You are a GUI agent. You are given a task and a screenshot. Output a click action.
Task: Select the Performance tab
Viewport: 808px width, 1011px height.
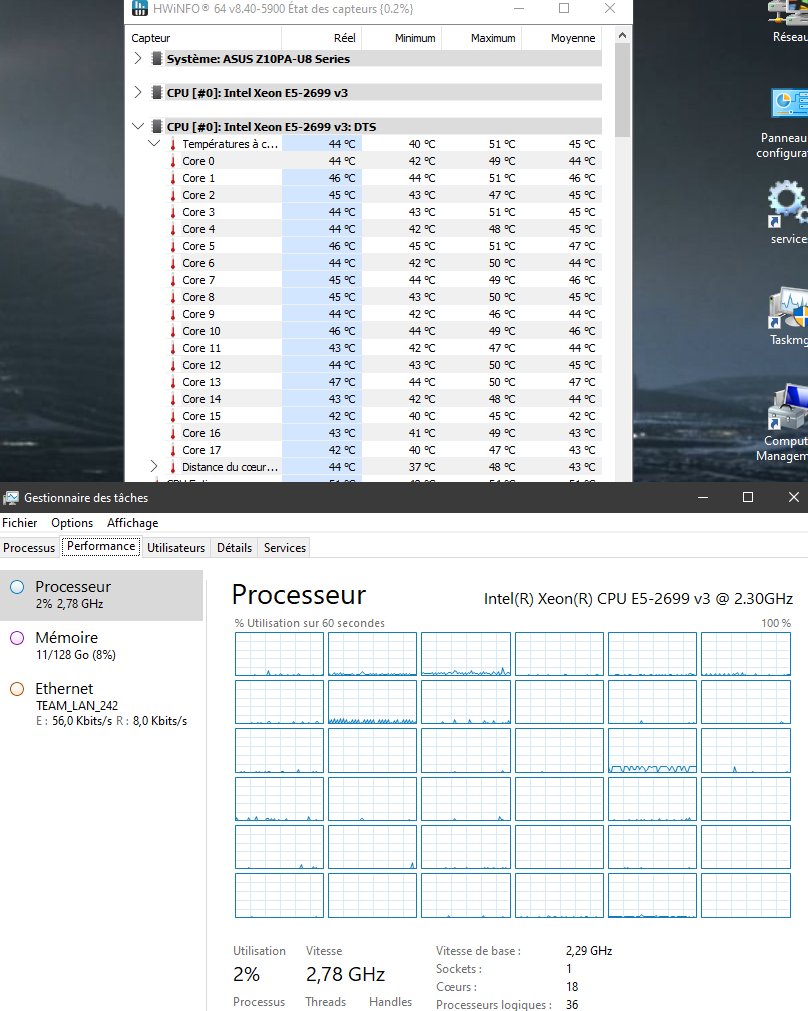coord(101,546)
